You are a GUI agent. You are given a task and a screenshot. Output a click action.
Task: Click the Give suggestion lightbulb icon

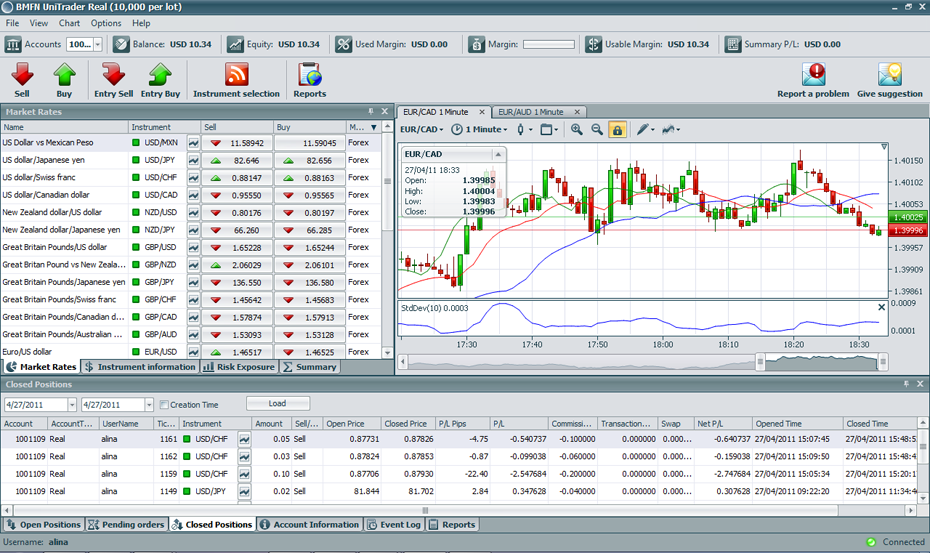(x=890, y=75)
